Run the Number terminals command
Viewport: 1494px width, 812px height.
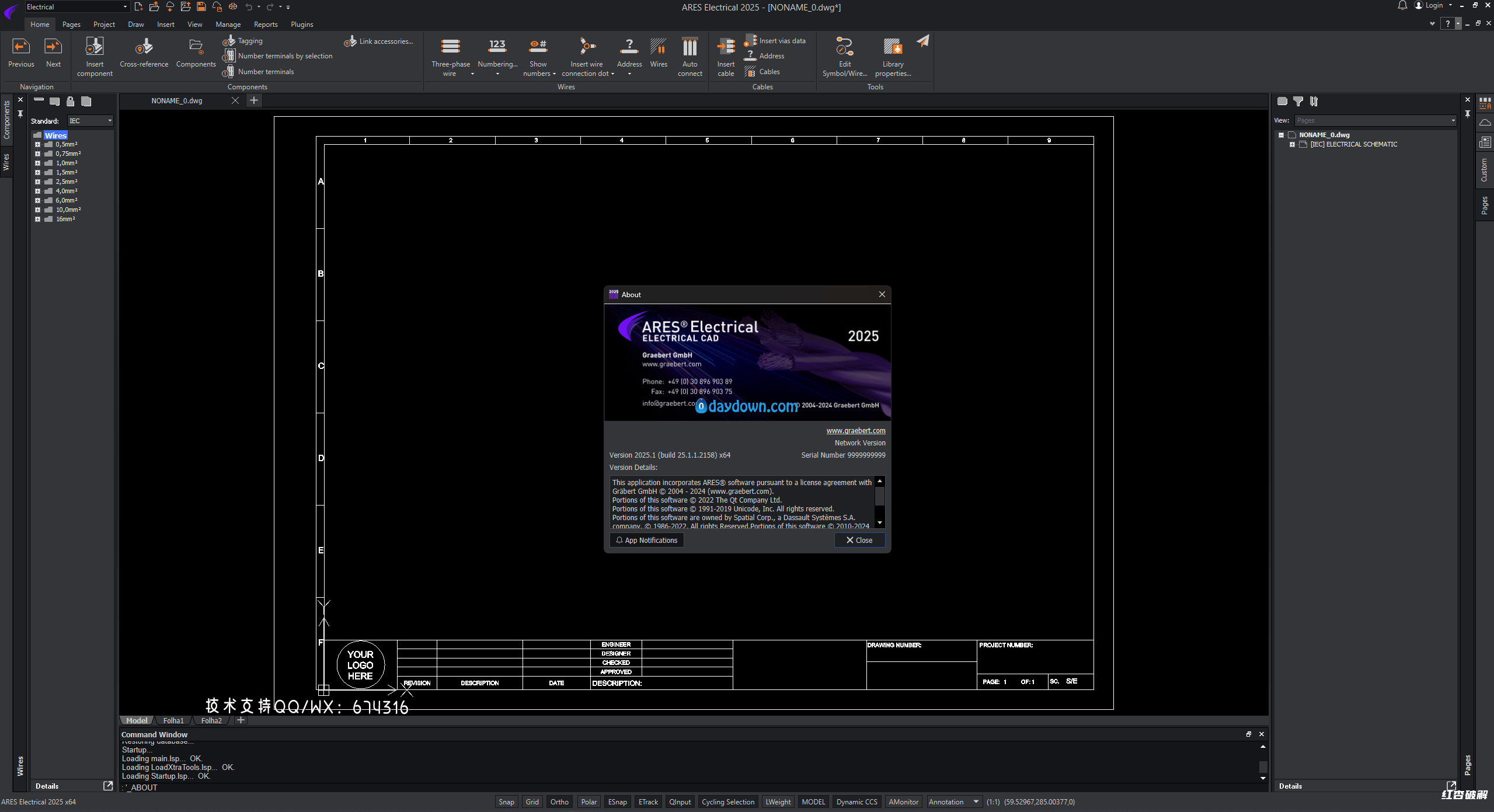(259, 72)
